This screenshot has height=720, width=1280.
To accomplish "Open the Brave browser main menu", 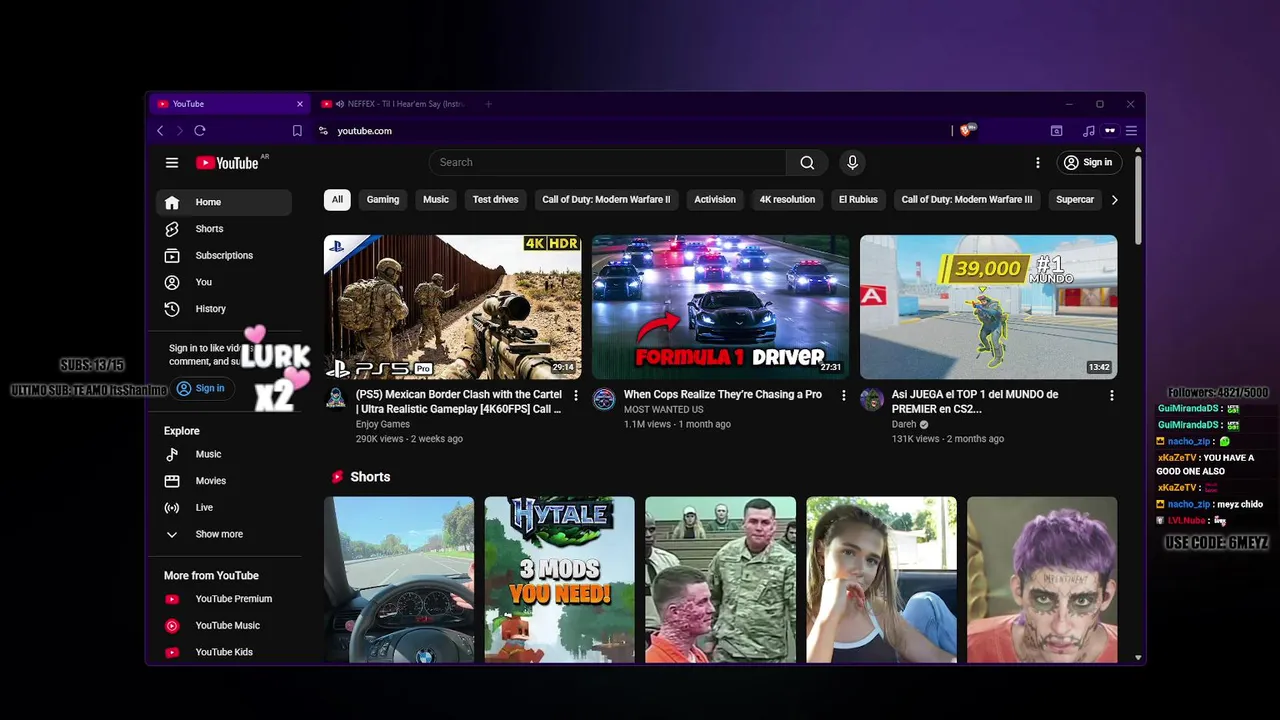I will [x=1131, y=131].
